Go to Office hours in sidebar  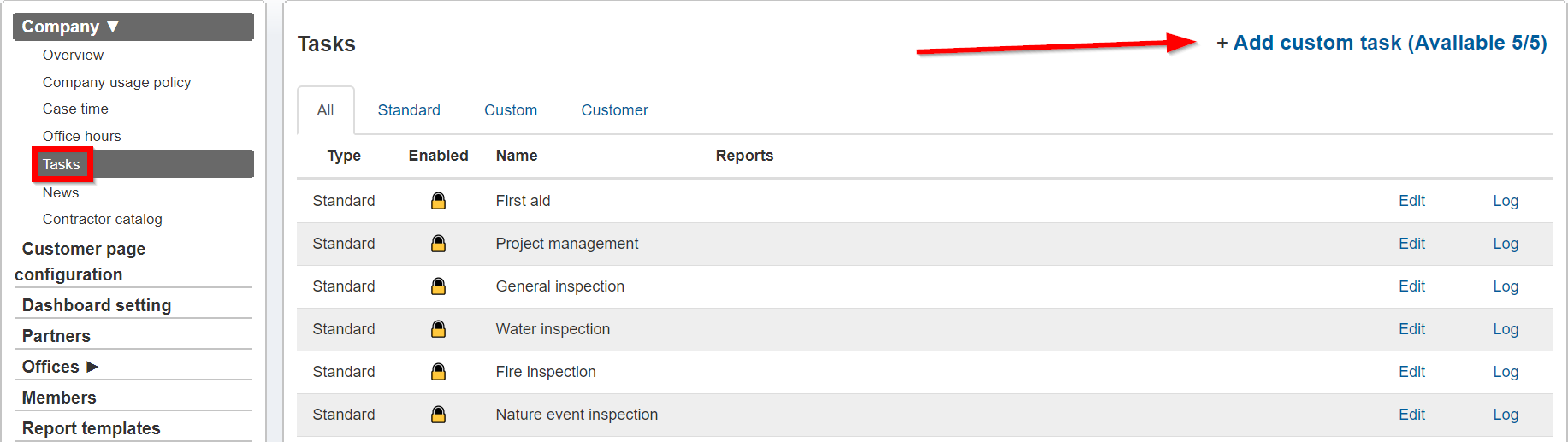(82, 136)
